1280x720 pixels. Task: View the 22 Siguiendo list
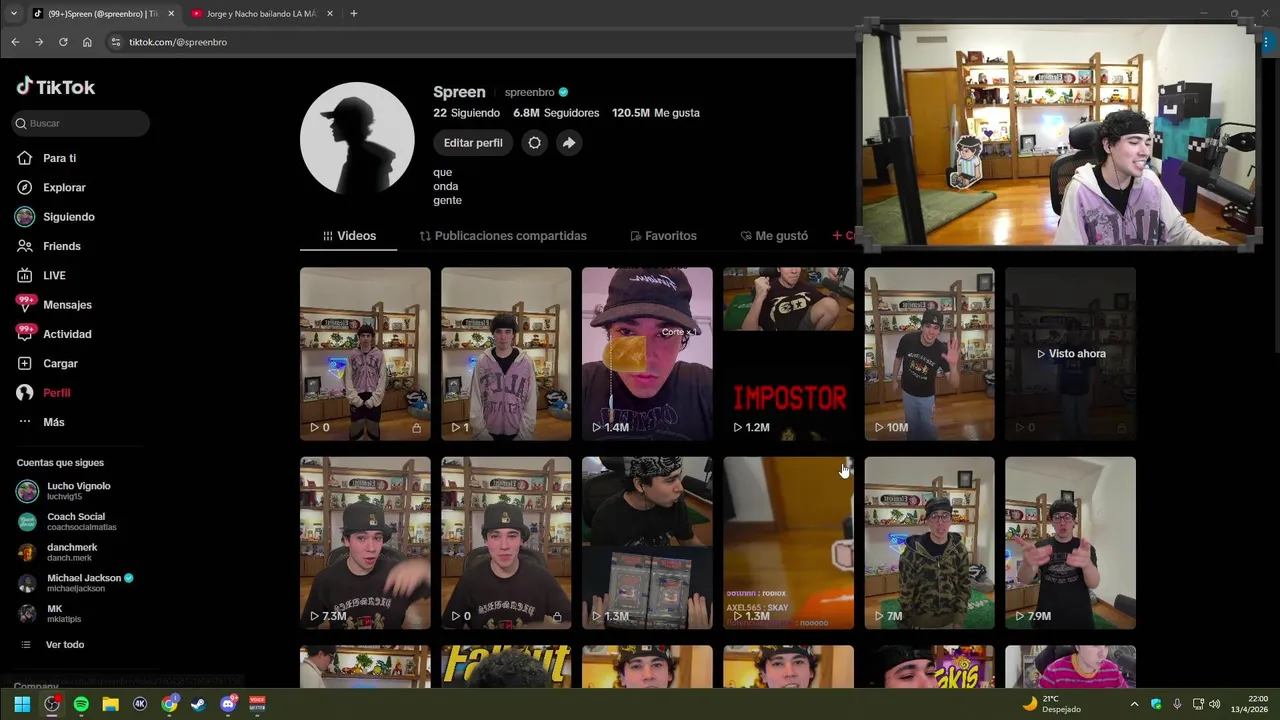[x=466, y=113]
